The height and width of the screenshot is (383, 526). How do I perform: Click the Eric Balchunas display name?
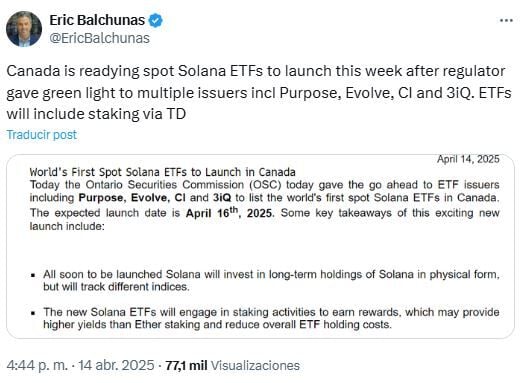[97, 20]
